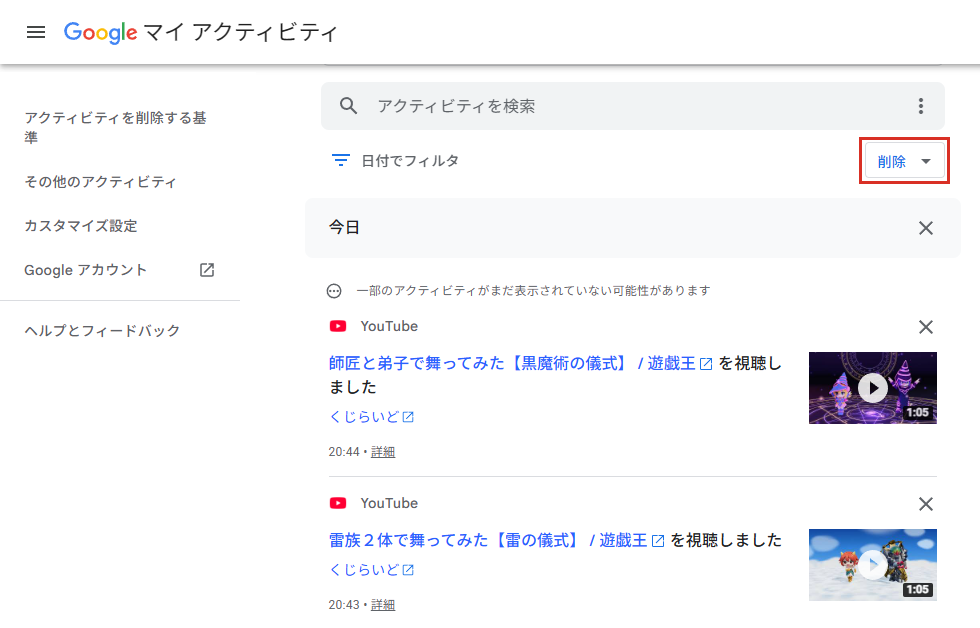This screenshot has height=628, width=980.
Task: Click the YouTube icon above 黒魔術の儀式
Action: click(338, 326)
